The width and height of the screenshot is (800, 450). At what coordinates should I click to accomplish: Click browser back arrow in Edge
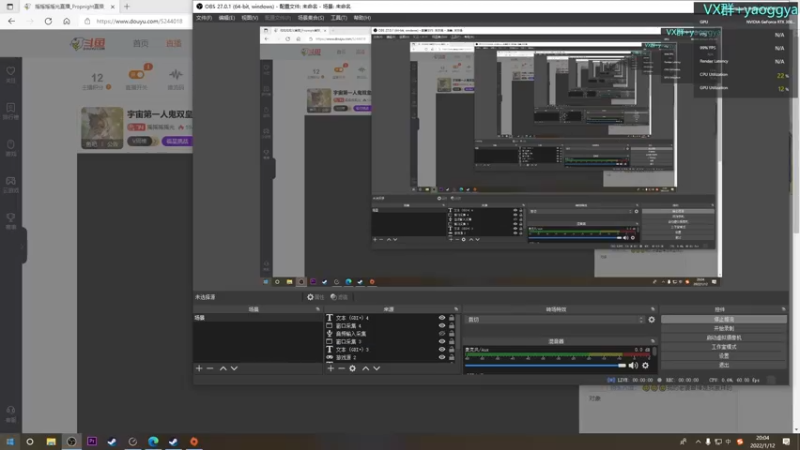(x=11, y=21)
